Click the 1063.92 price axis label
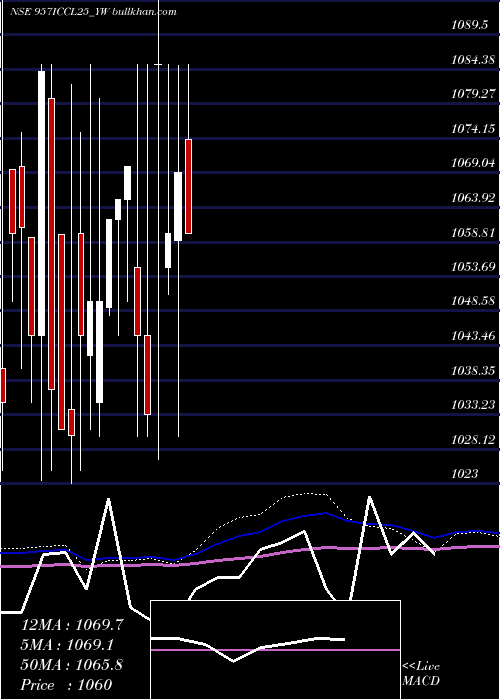 point(473,197)
